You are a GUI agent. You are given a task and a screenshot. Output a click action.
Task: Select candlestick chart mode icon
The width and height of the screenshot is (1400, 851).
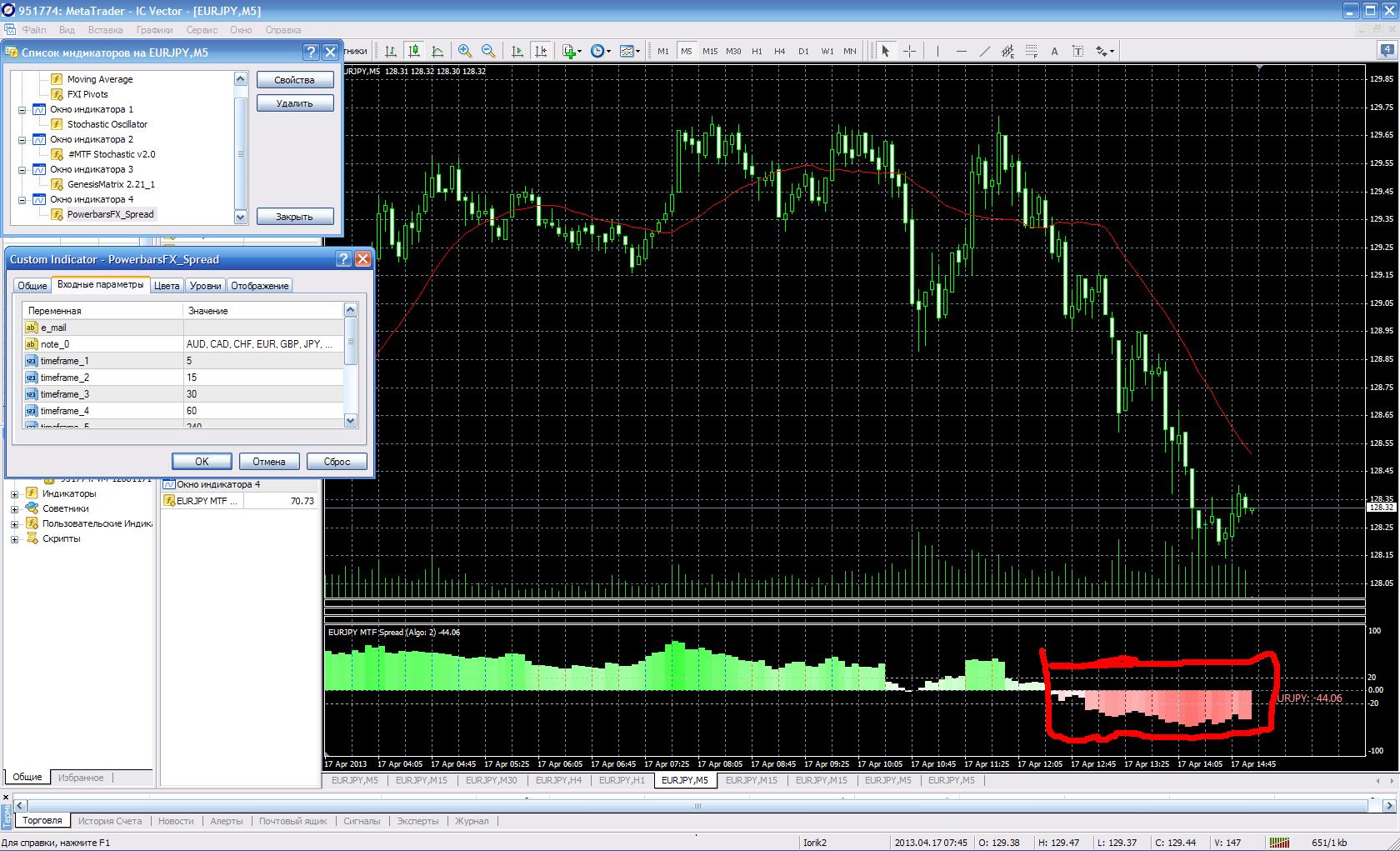[x=414, y=51]
